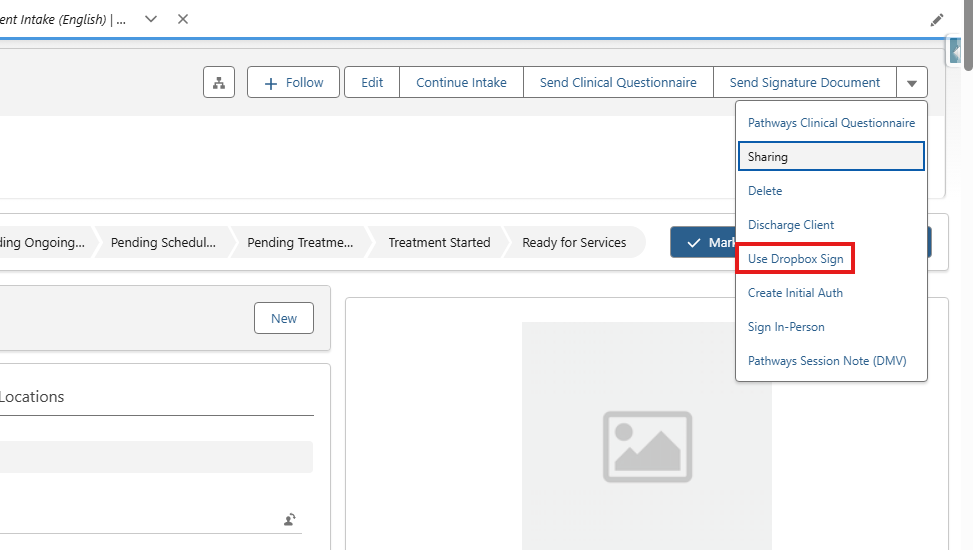This screenshot has width=973, height=550.
Task: Select the Pending Treatme... path stage
Action: click(300, 243)
